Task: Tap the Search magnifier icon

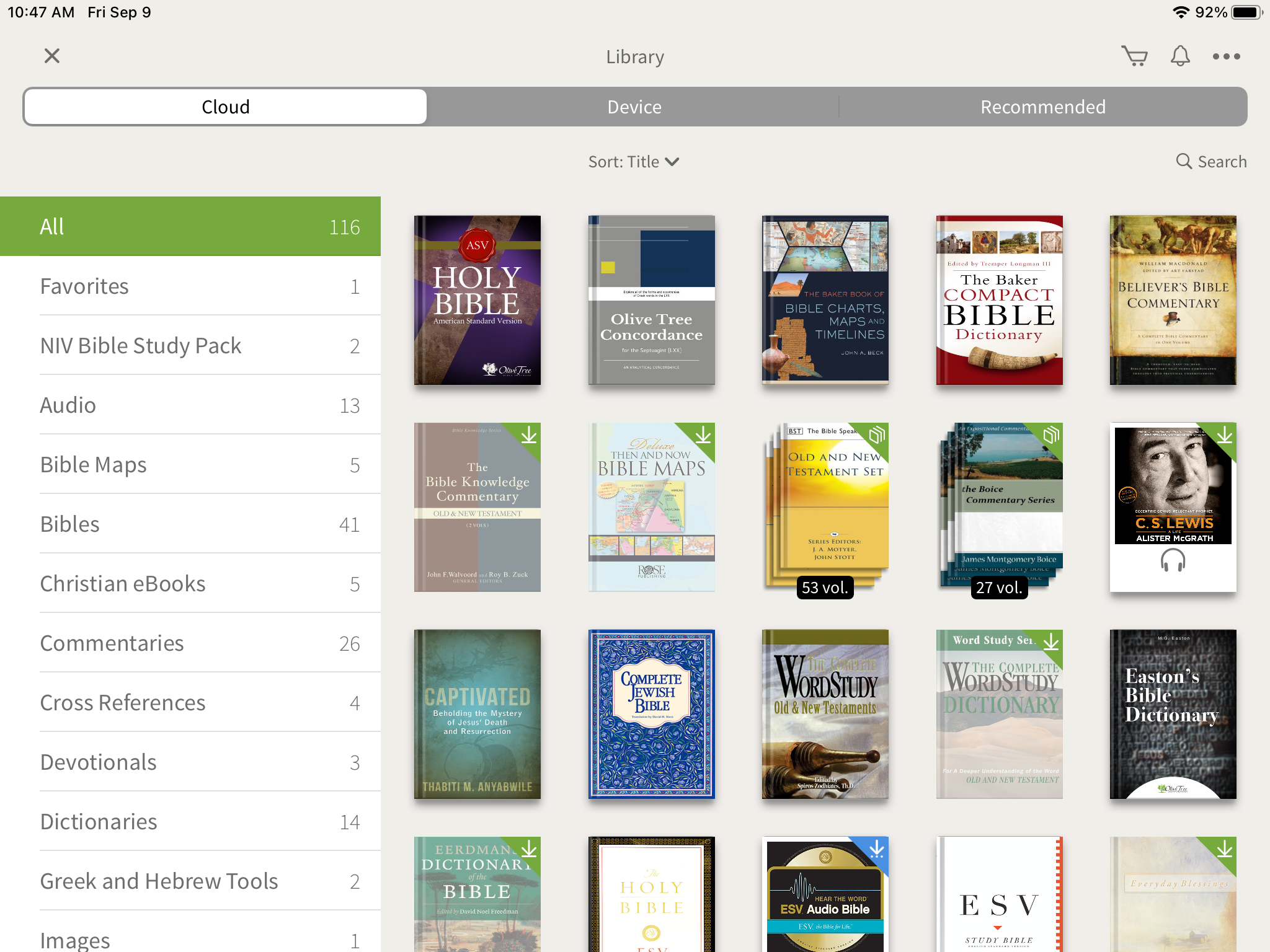Action: (1184, 161)
